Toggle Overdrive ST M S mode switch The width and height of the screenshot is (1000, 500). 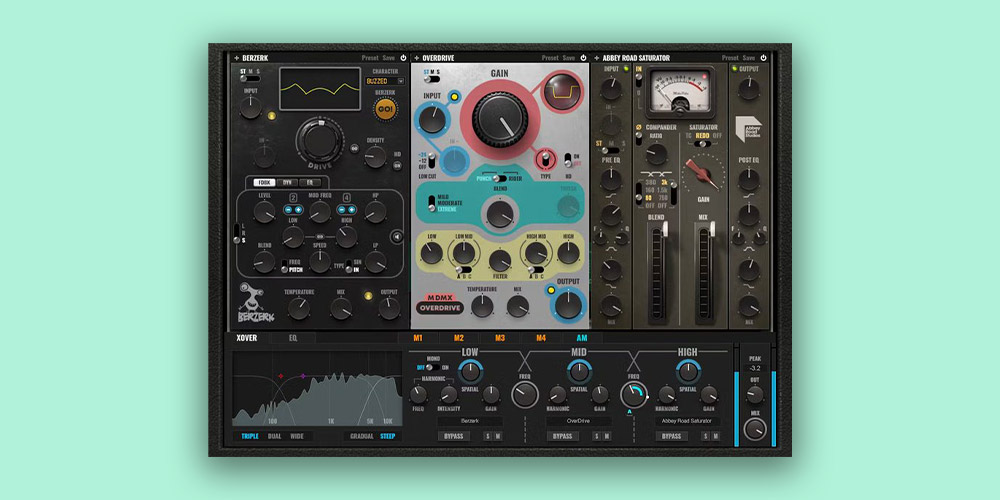pyautogui.click(x=432, y=80)
